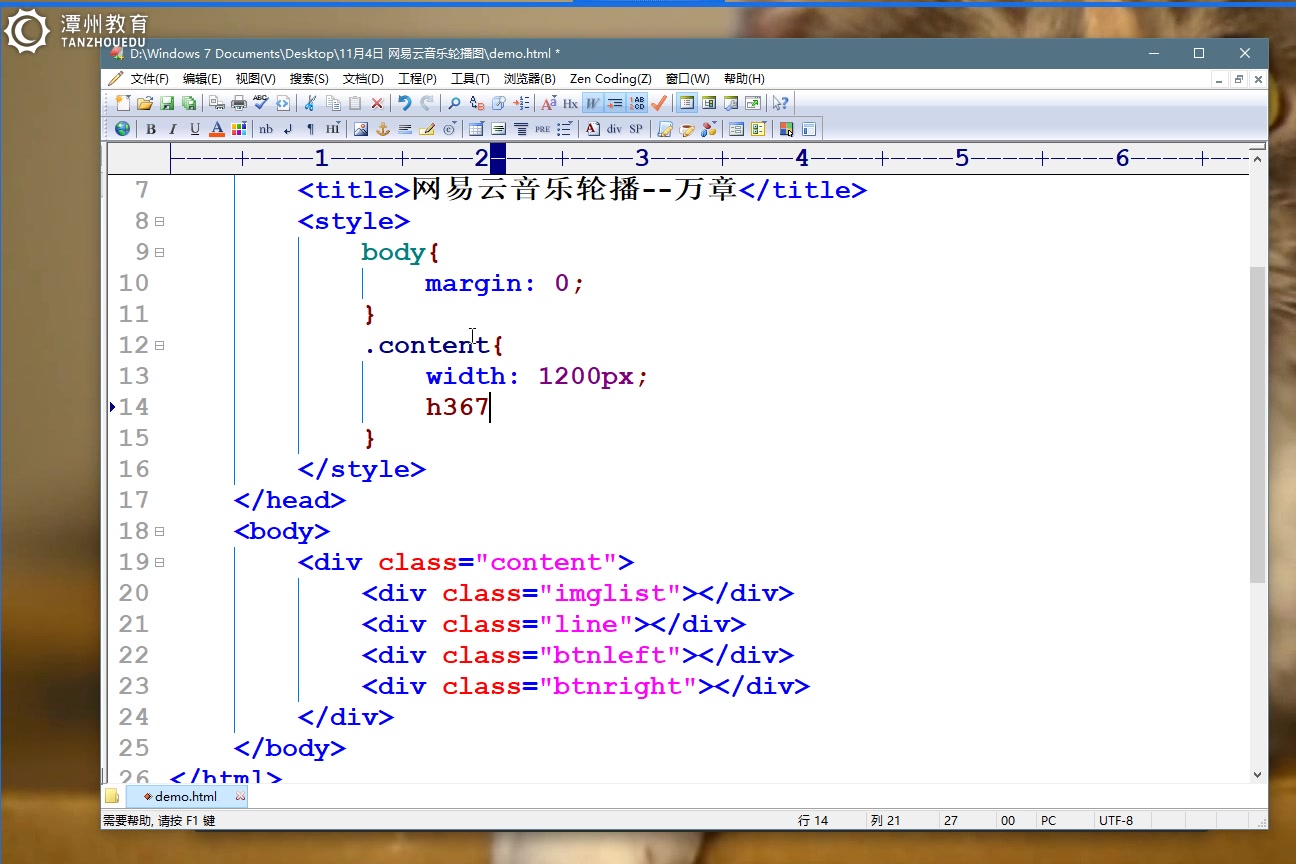Toggle the window icon with a wrench
The height and width of the screenshot is (864, 1296).
point(731,103)
